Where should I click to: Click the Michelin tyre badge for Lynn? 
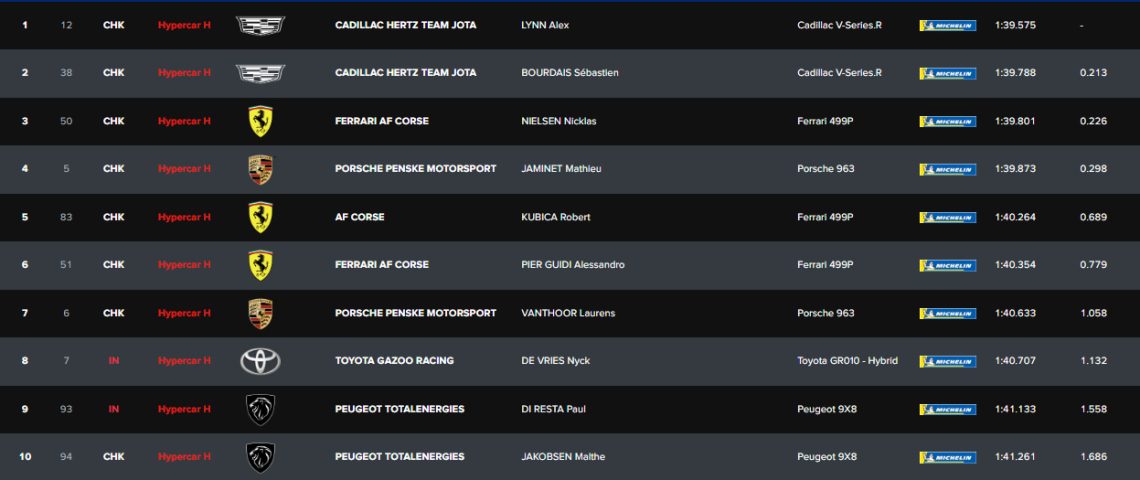pos(947,25)
